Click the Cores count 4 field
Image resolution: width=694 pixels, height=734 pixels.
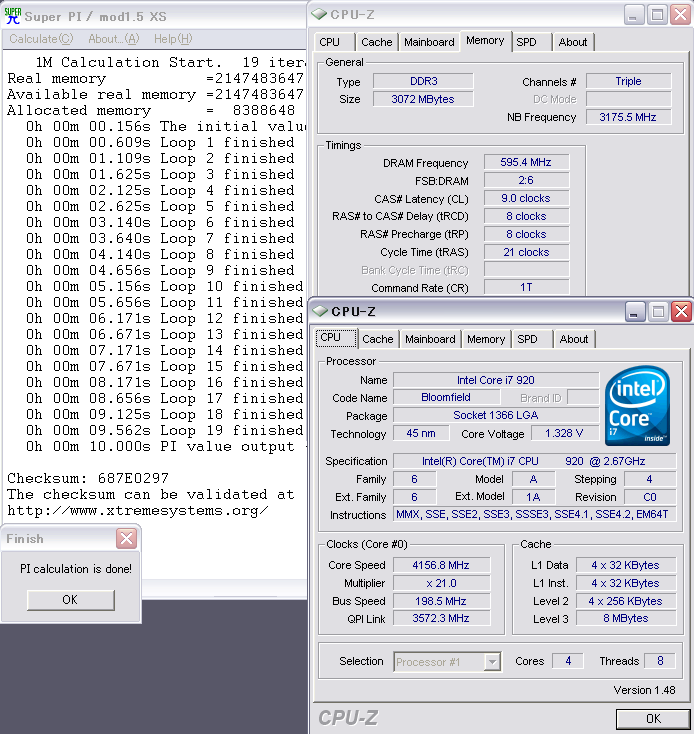pos(568,661)
